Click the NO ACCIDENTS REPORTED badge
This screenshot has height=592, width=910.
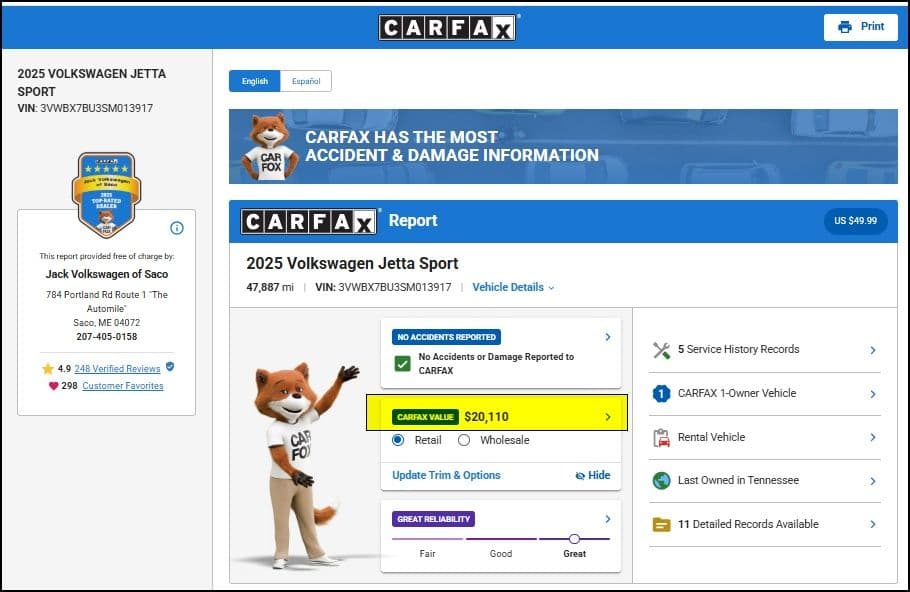(x=446, y=337)
